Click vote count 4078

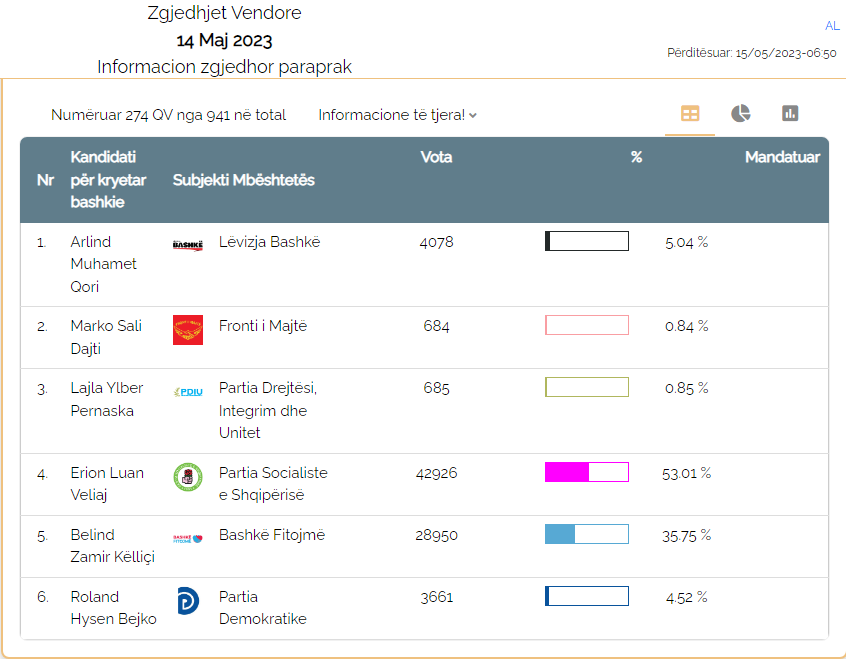436,242
